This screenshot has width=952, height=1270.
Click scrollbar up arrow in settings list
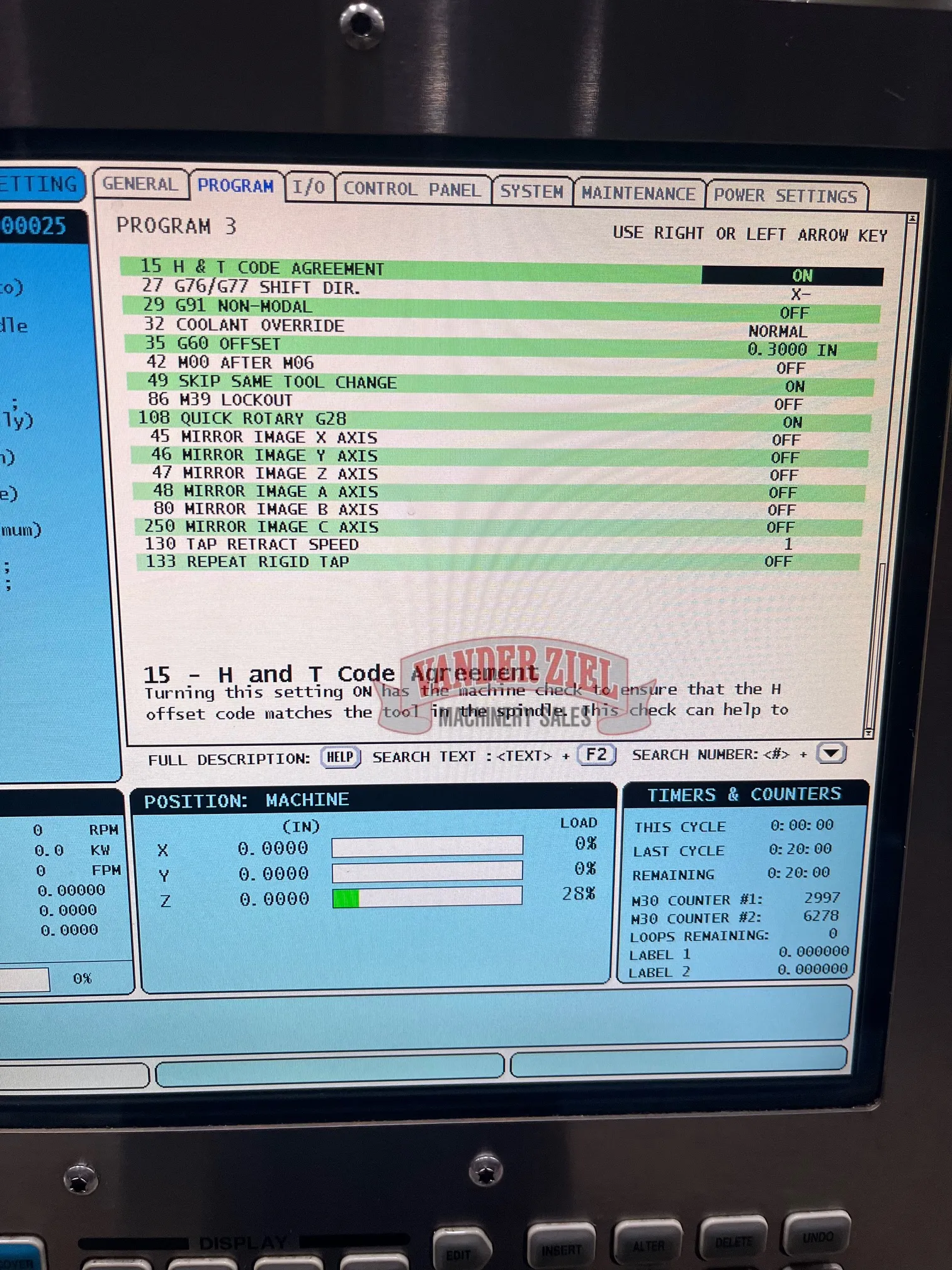click(x=912, y=218)
